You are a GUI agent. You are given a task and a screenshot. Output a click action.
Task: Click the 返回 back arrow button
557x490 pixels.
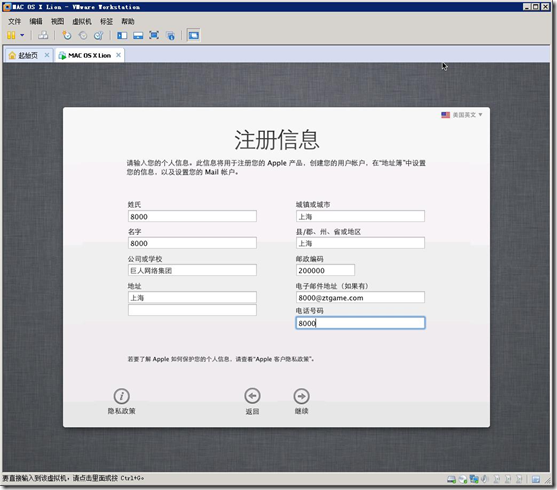tap(252, 396)
